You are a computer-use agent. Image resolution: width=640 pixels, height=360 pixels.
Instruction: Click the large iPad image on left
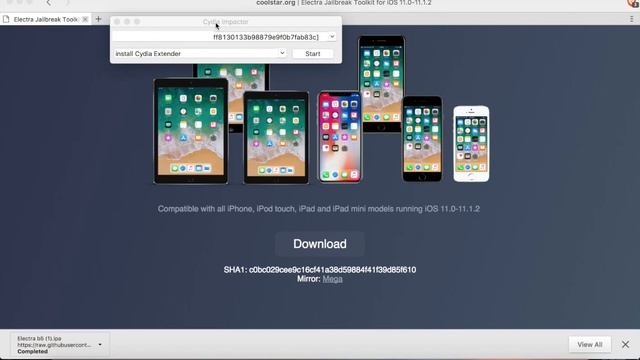(191, 131)
